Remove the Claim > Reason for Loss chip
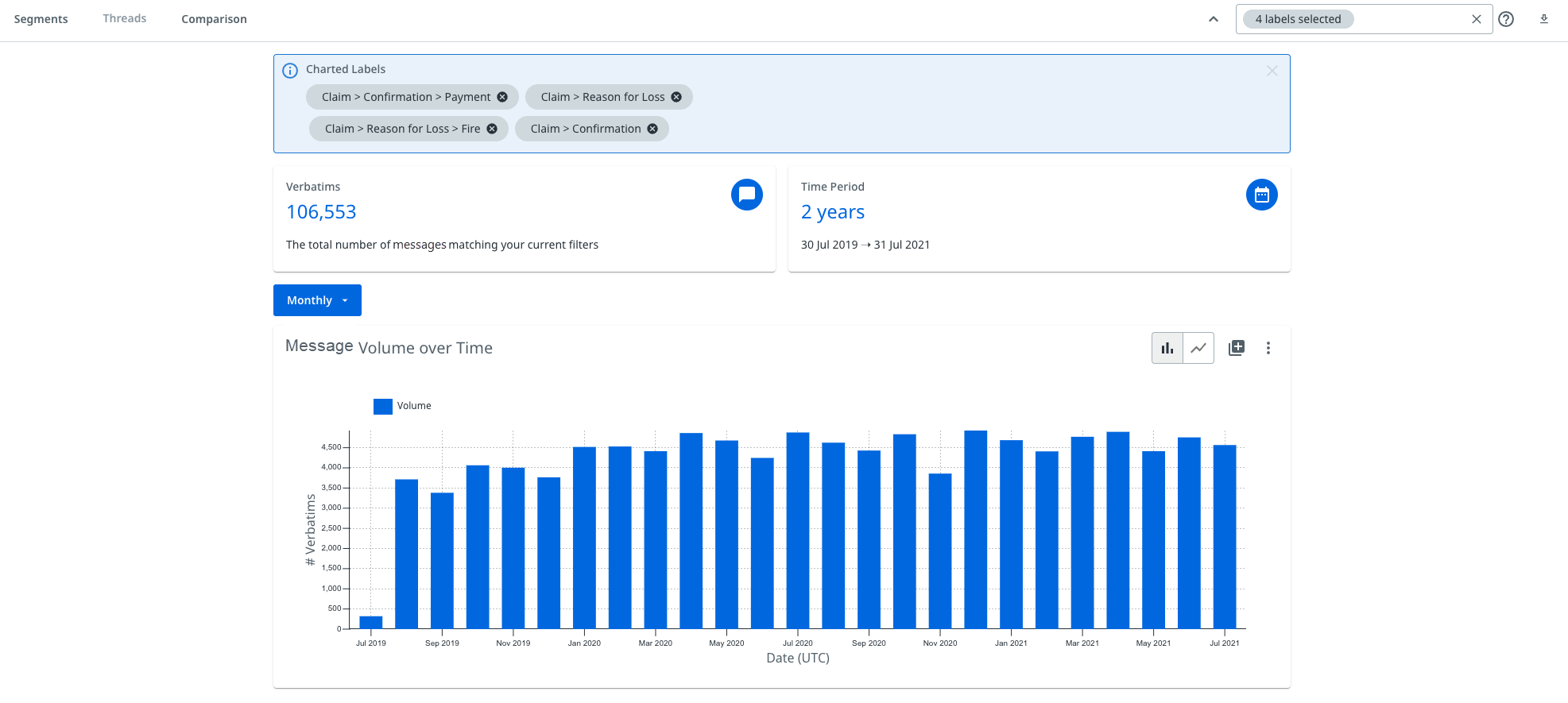This screenshot has height=703, width=1568. click(676, 97)
